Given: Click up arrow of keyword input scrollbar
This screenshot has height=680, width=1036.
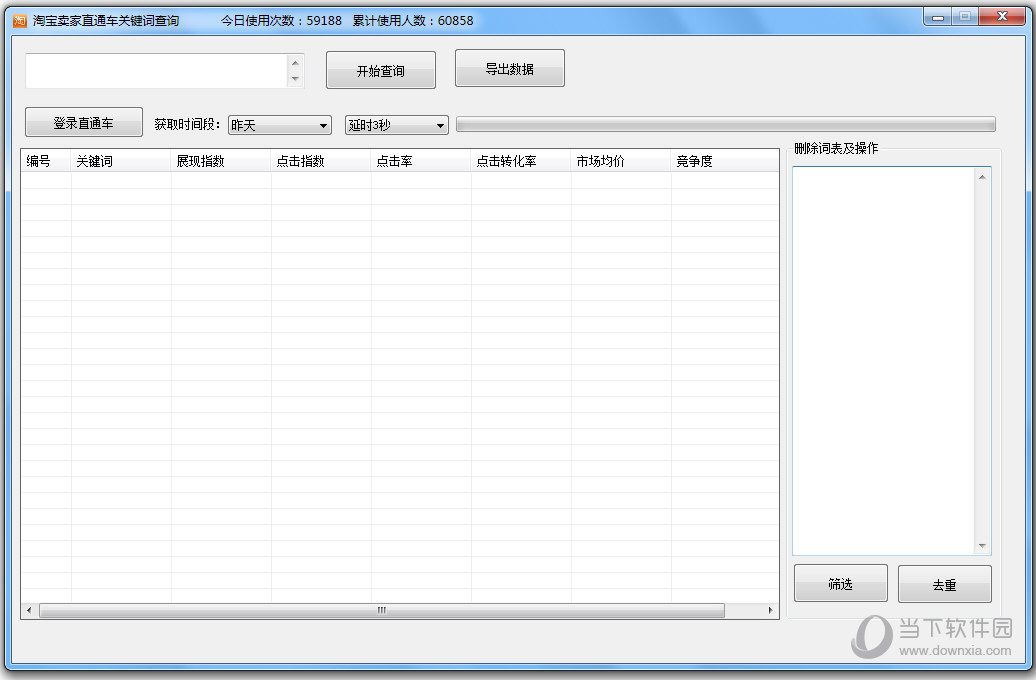Looking at the screenshot, I should [295, 63].
